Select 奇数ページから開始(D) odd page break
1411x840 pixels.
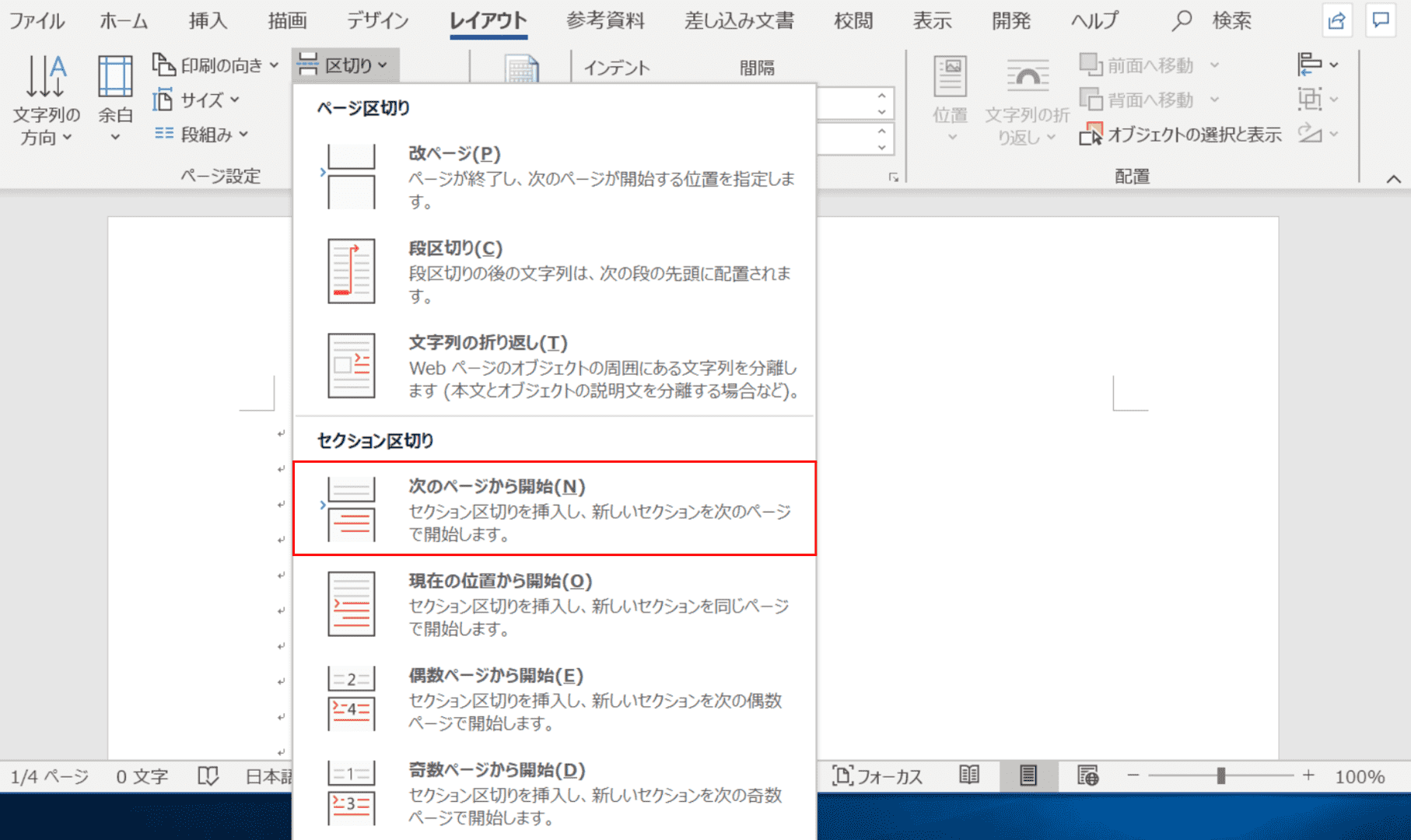coord(555,793)
